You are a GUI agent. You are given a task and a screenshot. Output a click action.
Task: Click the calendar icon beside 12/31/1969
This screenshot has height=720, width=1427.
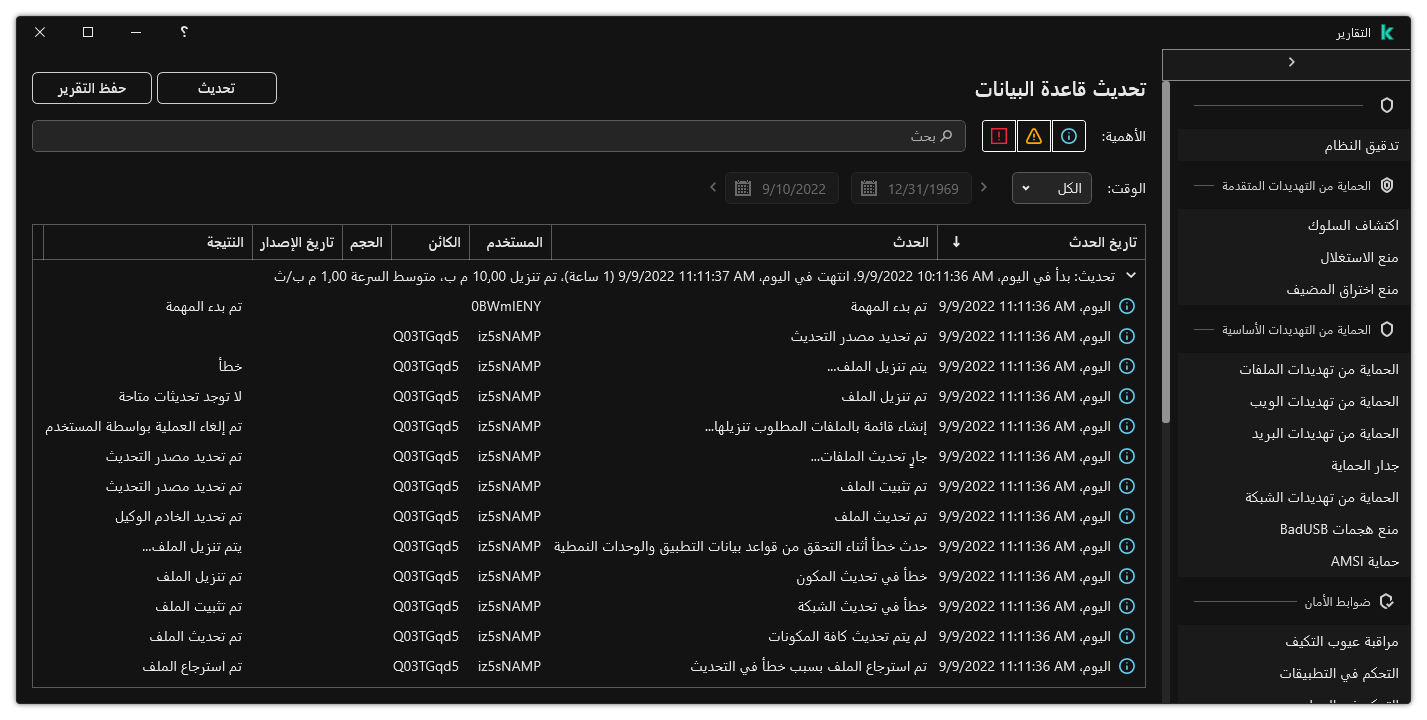(869, 188)
